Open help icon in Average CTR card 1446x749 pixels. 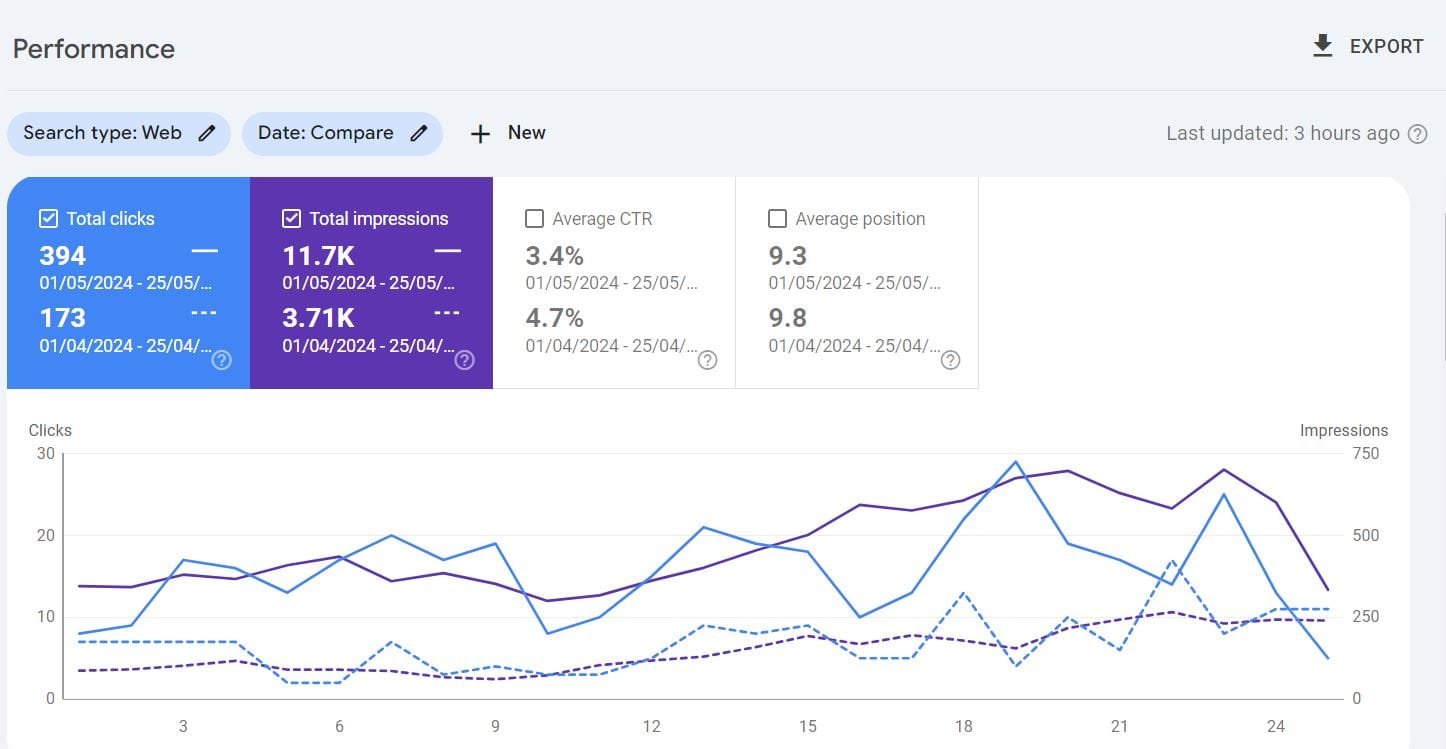click(707, 360)
